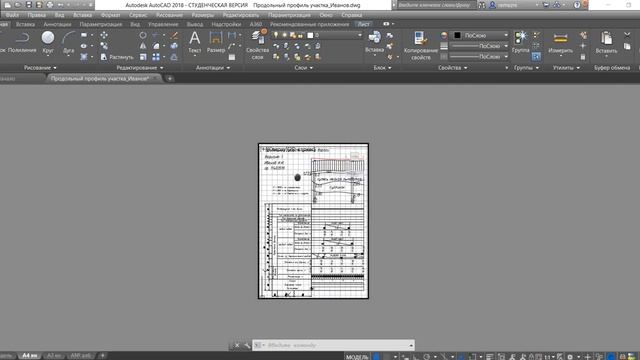Click the Stretch (Растянуть) tool
The image size is (640, 360).
click(117, 57)
